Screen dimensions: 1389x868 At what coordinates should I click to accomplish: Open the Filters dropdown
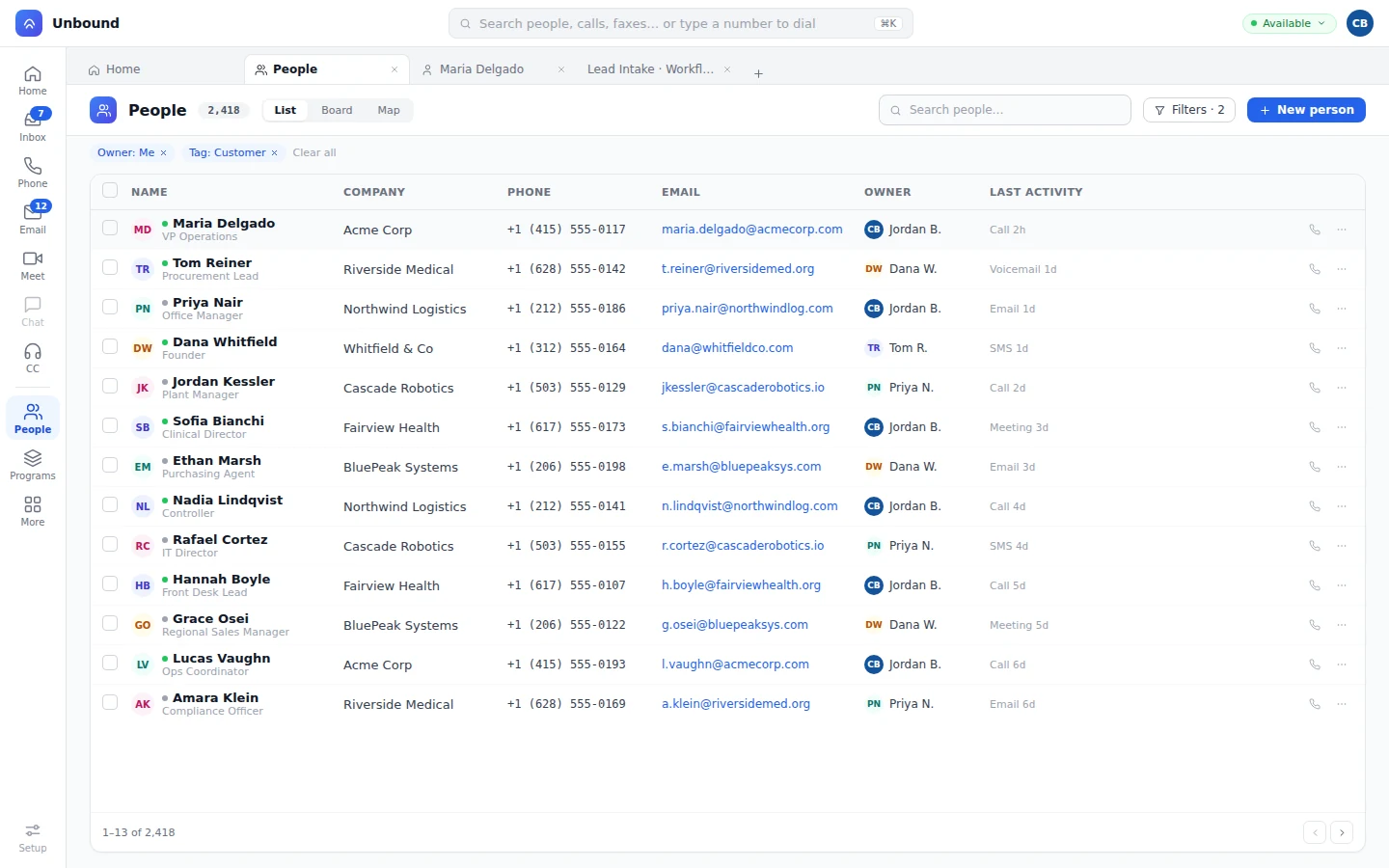click(1189, 110)
